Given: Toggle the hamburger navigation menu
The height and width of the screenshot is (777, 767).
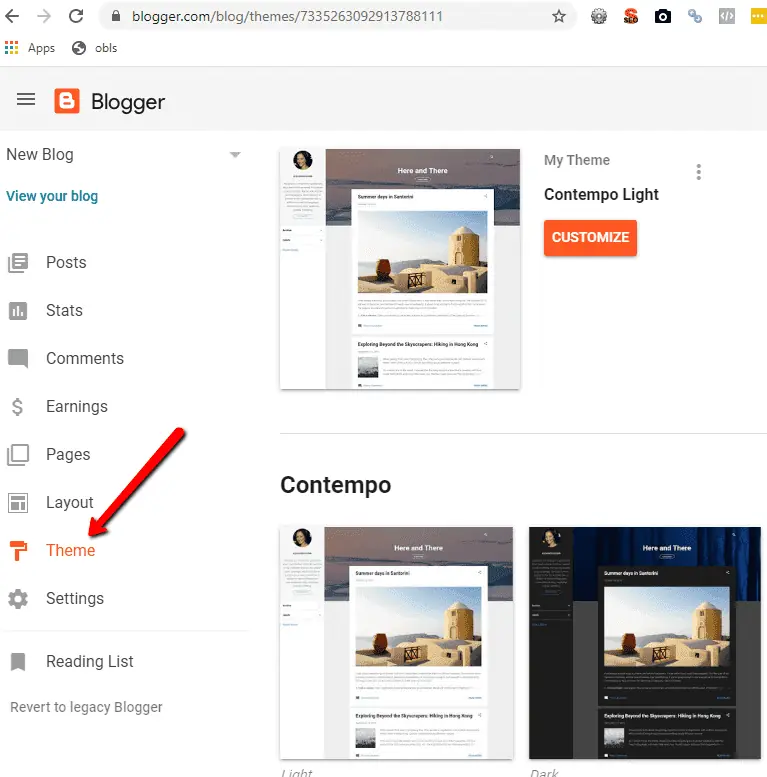Looking at the screenshot, I should (x=26, y=100).
